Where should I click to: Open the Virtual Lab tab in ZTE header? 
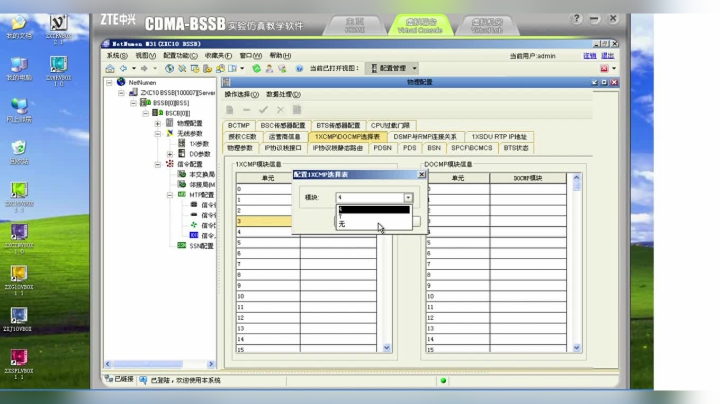[487, 26]
